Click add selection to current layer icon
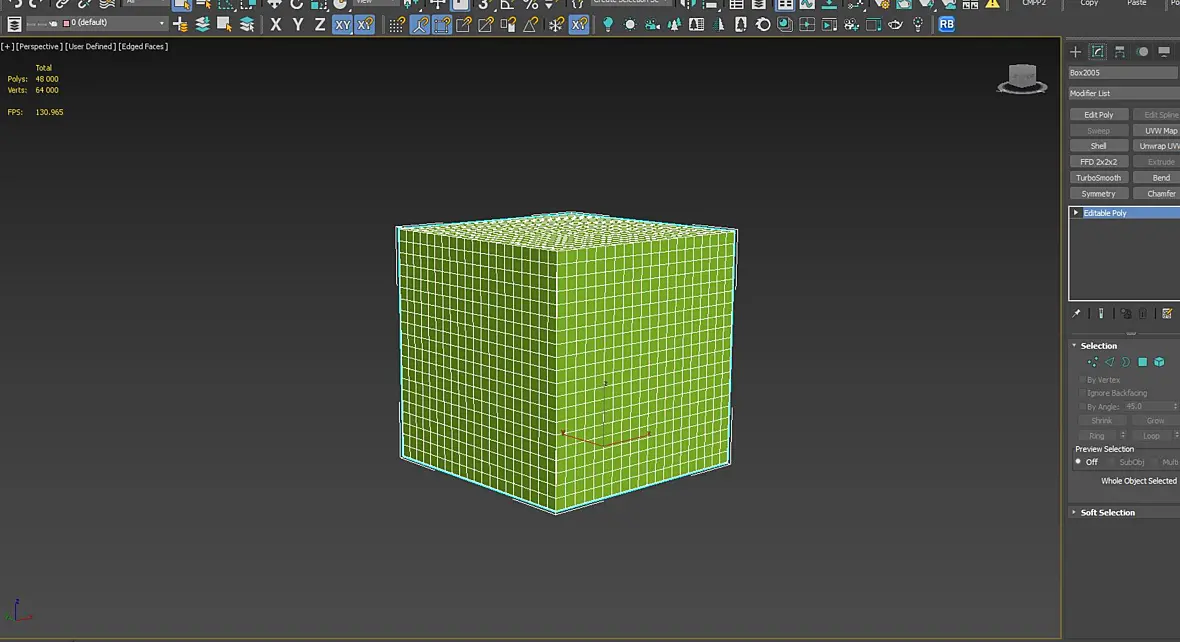 coord(202,24)
